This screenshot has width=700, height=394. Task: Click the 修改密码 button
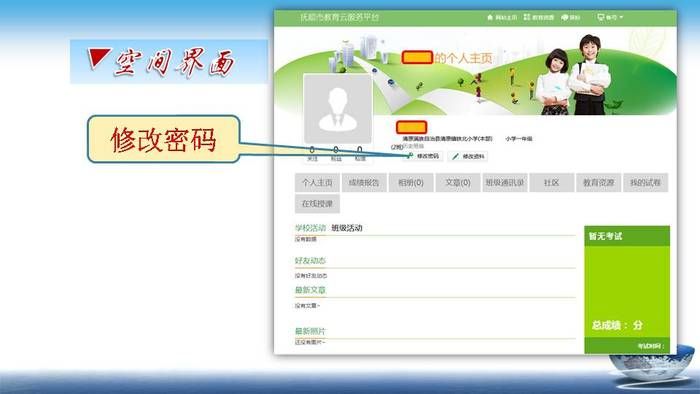[423, 156]
